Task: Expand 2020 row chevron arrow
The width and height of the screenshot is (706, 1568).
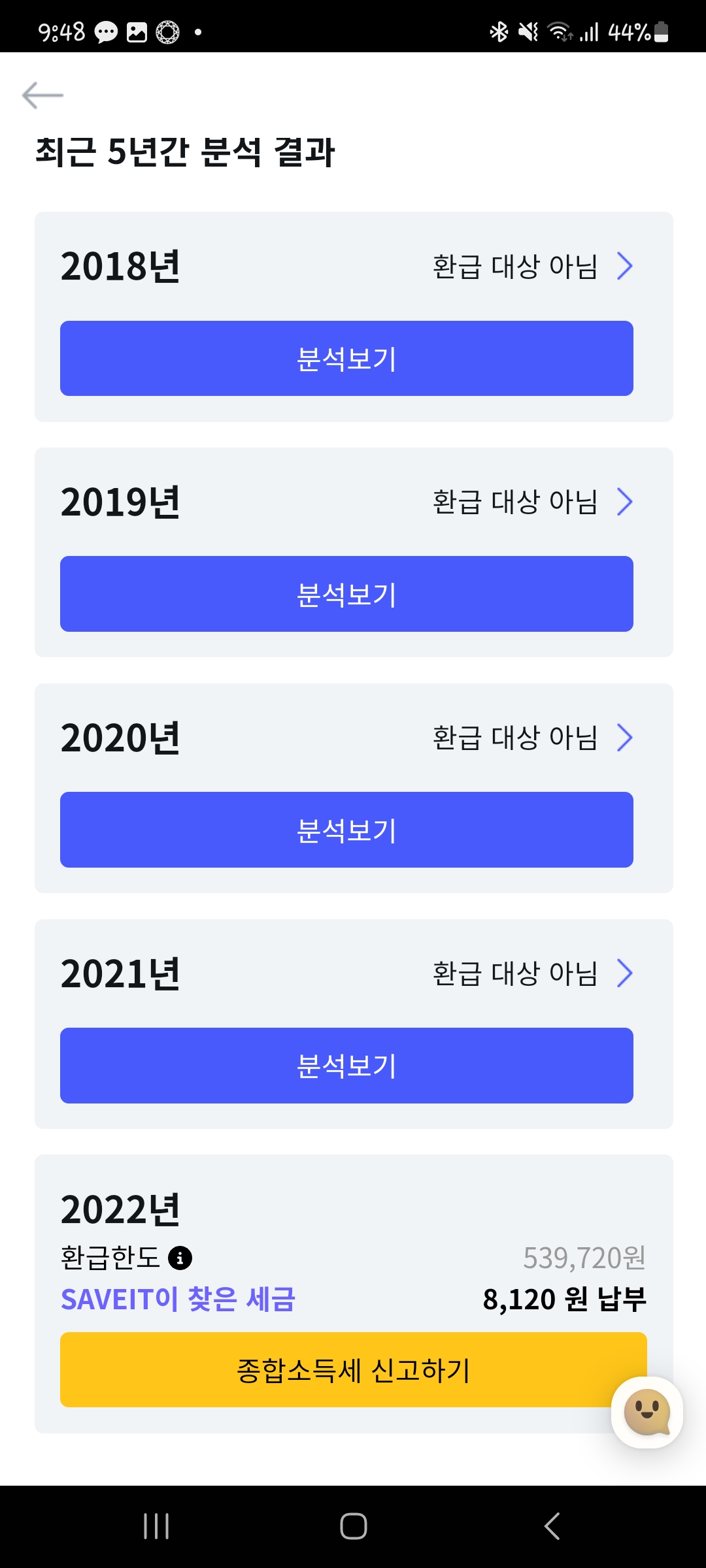Action: pyautogui.click(x=625, y=738)
